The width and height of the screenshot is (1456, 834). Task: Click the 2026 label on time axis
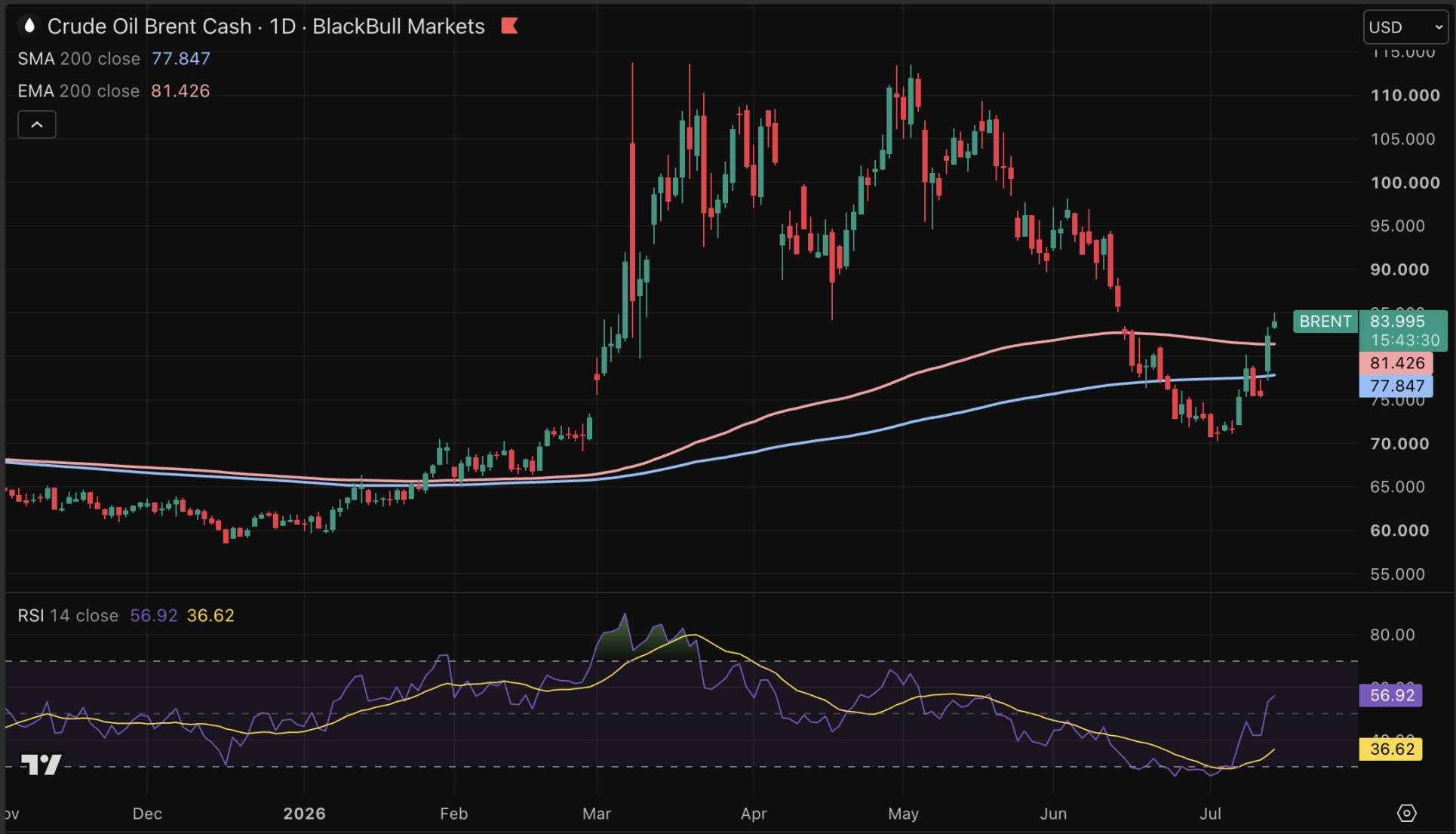(305, 814)
